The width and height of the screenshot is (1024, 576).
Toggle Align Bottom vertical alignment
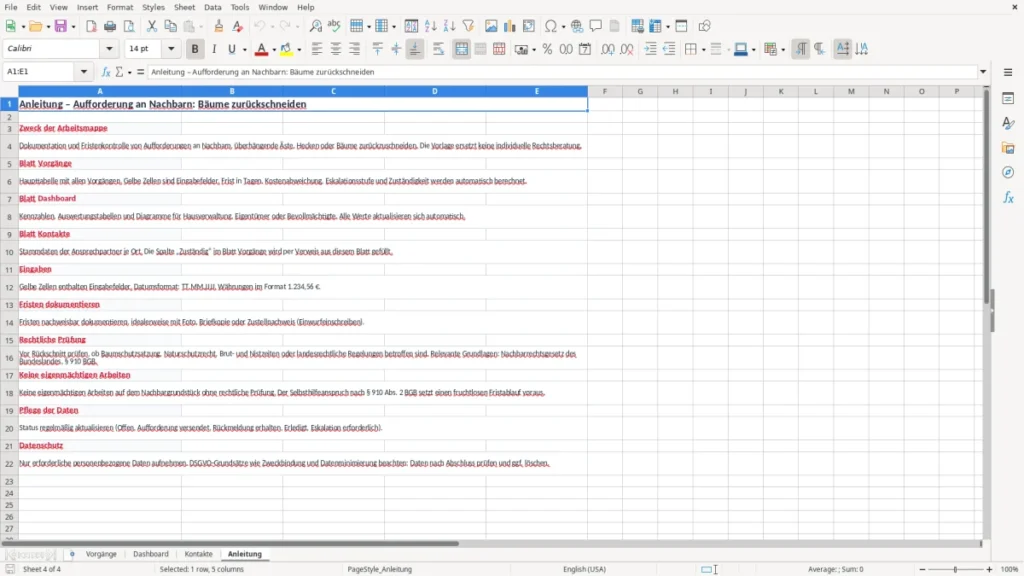415,49
